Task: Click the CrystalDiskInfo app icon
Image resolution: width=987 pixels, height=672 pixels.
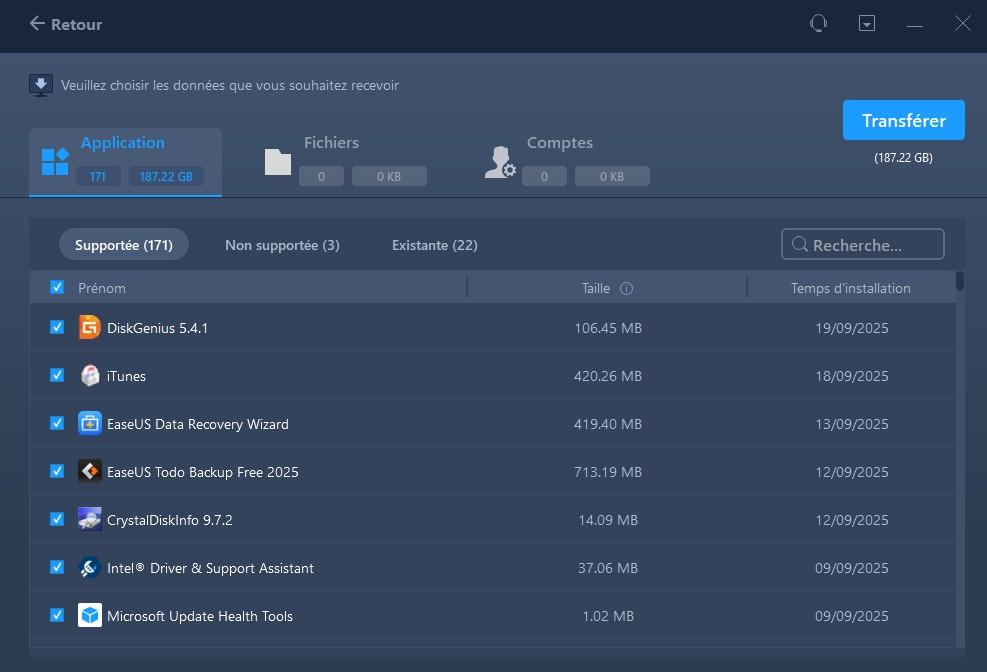Action: [x=90, y=520]
